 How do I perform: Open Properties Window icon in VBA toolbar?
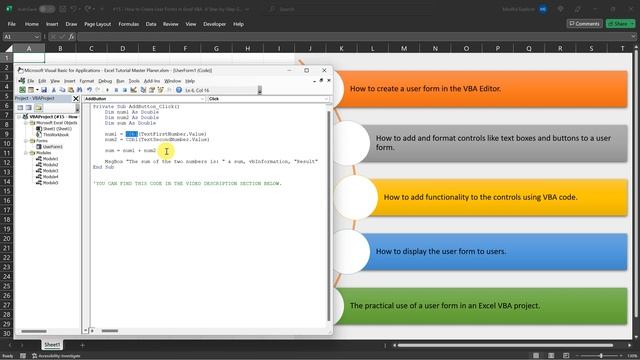coord(152,90)
